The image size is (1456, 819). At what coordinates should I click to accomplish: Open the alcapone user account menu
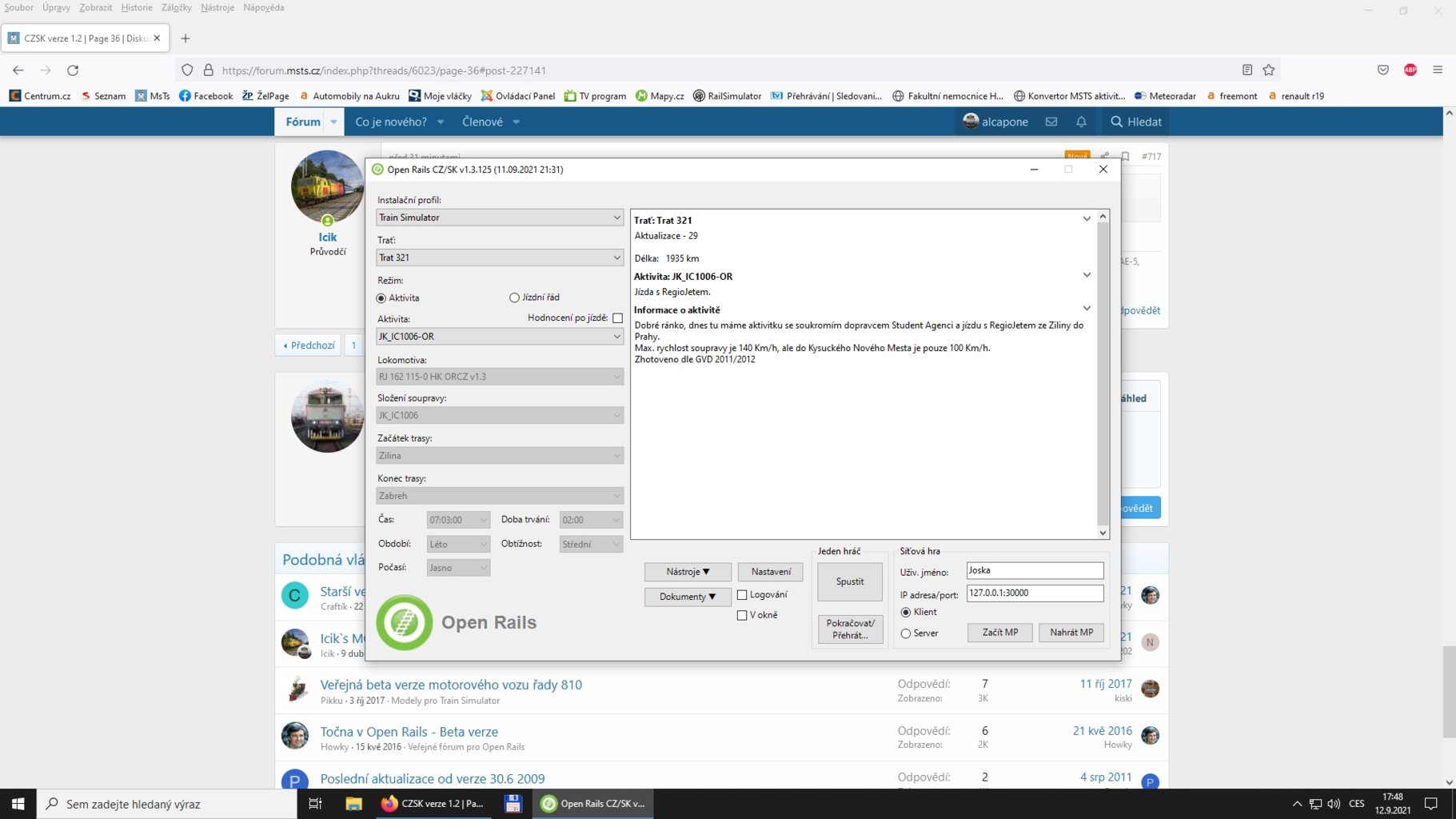[x=995, y=122]
